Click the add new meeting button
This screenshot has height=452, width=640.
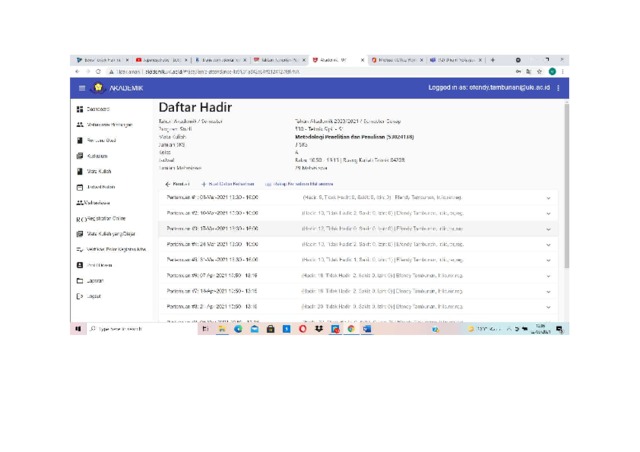(228, 184)
